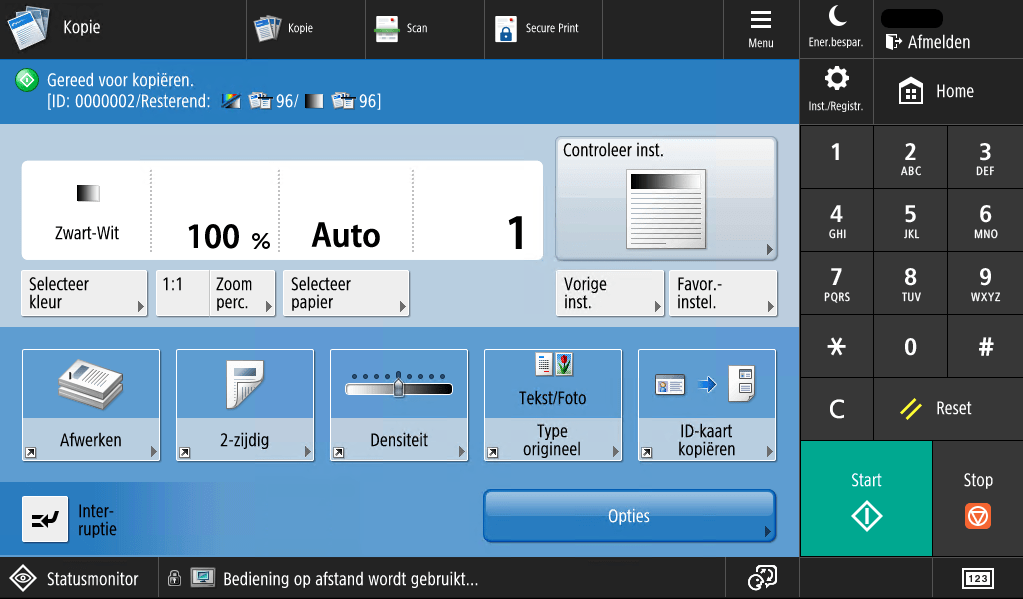This screenshot has width=1023, height=599.
Task: Select the 2-zijdig duplex option
Action: pyautogui.click(x=244, y=405)
